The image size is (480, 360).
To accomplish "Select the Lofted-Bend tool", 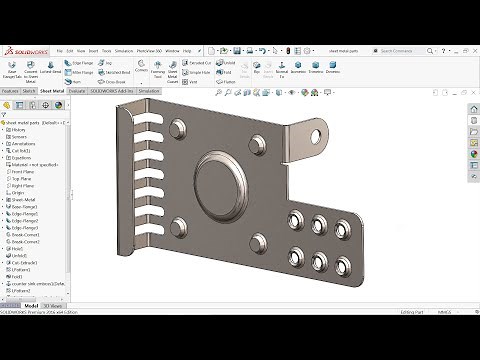I will (50, 67).
